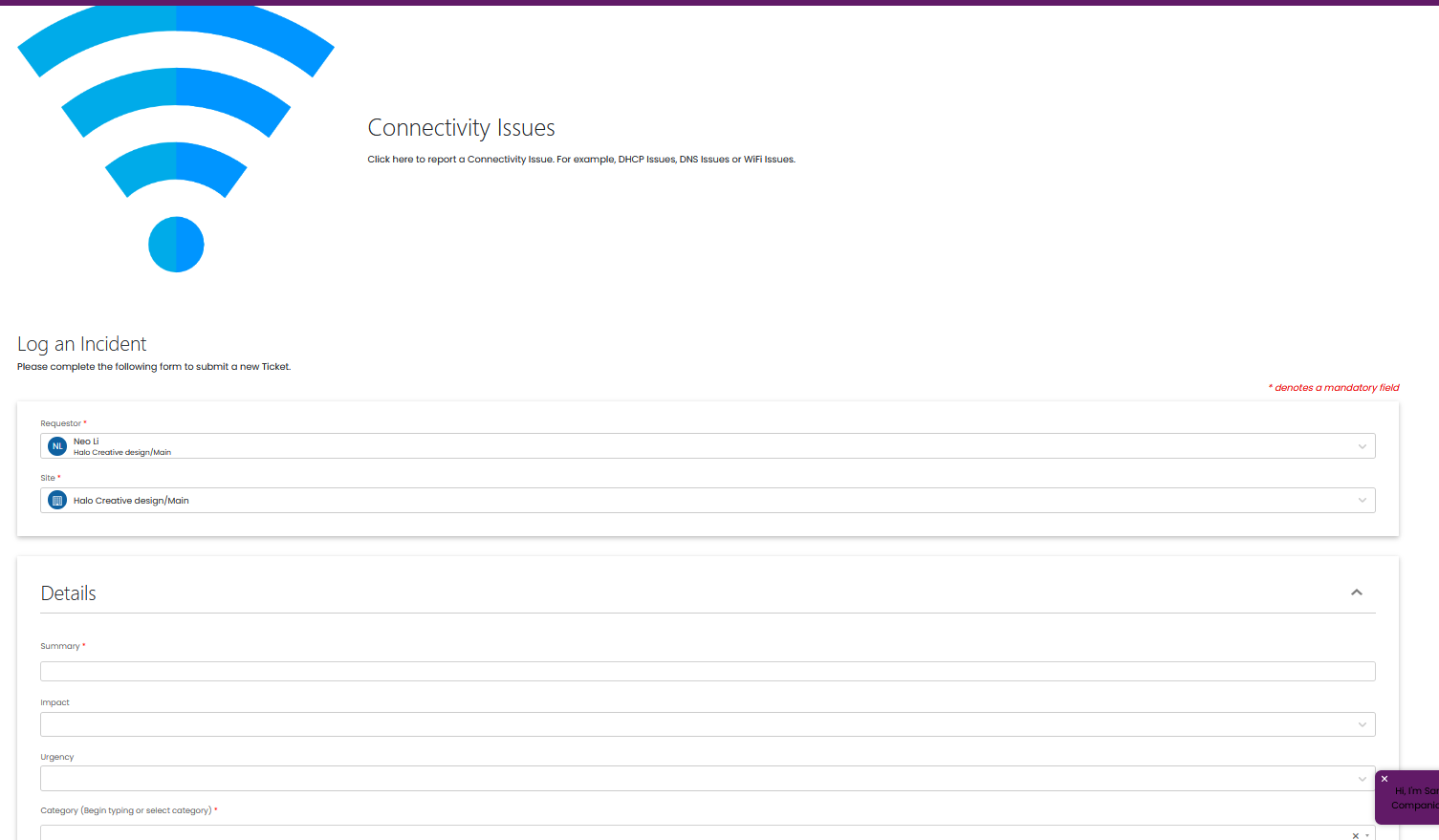Click the 'Click here to report' description text

[580, 160]
